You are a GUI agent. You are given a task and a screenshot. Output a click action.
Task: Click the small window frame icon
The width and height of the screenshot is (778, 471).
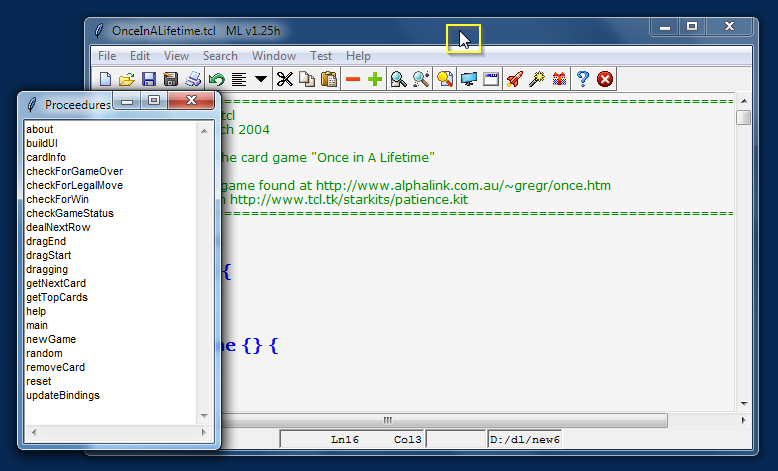(x=491, y=79)
